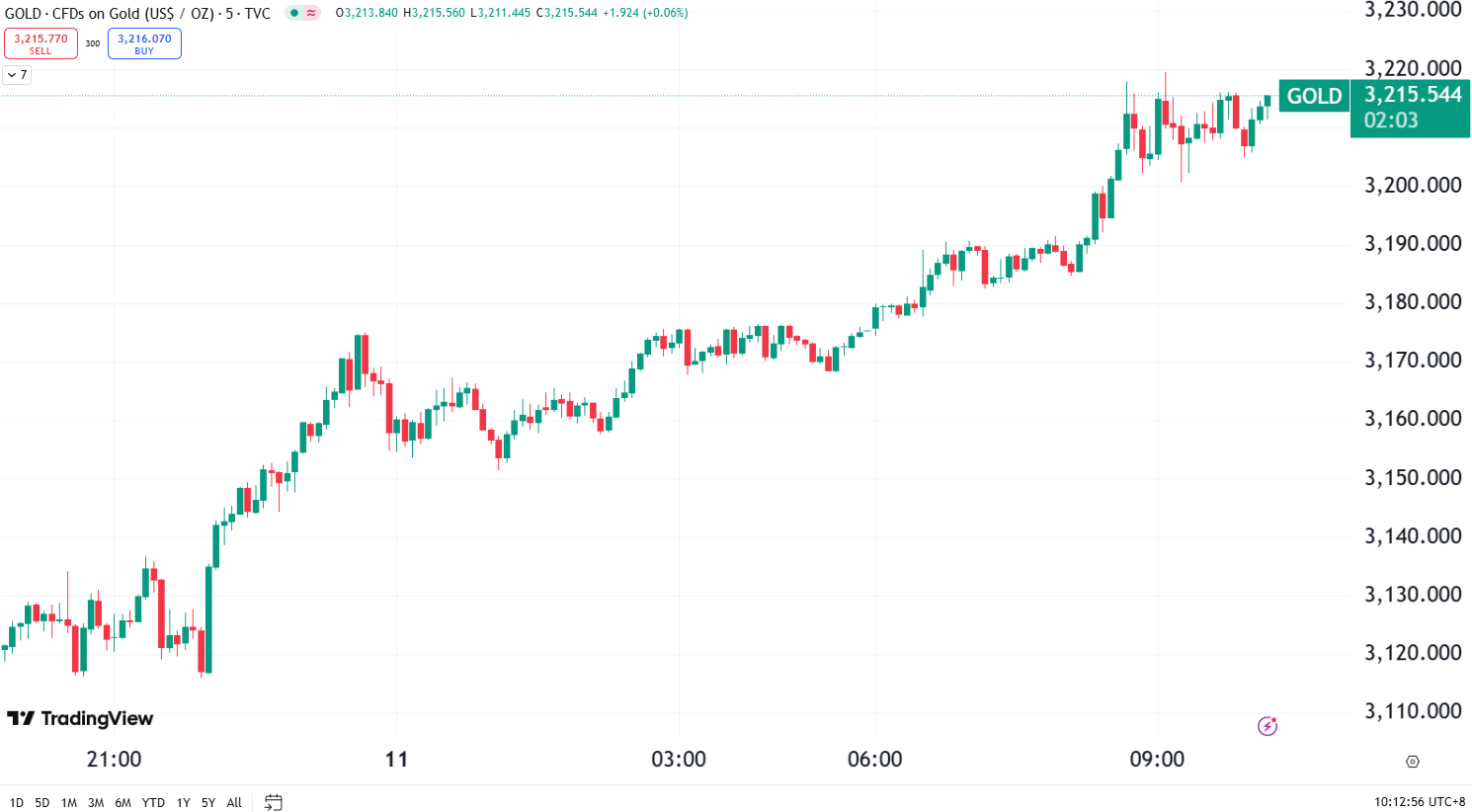Switch to the 1Y range tab

pos(182,803)
